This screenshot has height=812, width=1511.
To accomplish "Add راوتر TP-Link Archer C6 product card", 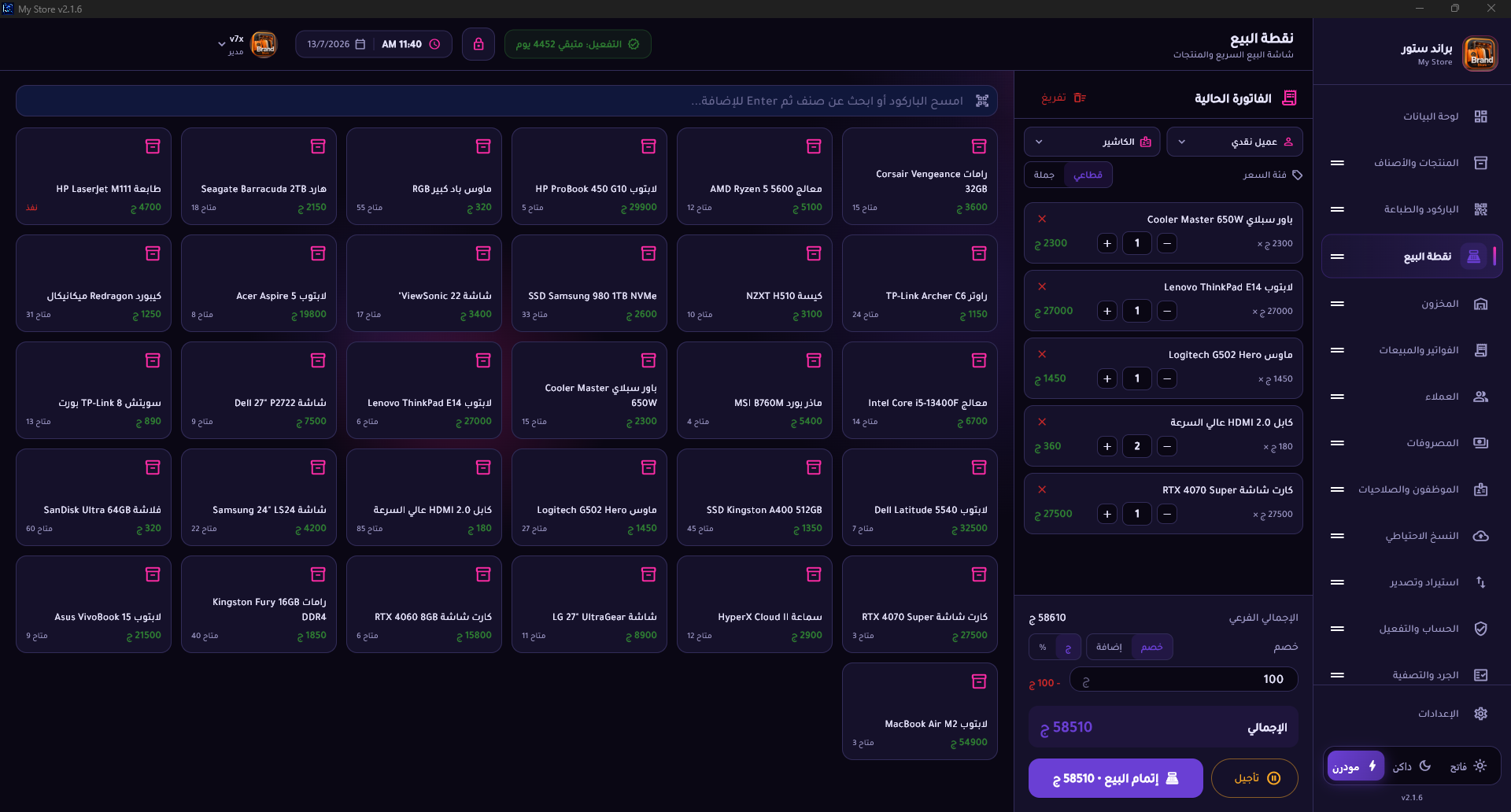I will [919, 283].
